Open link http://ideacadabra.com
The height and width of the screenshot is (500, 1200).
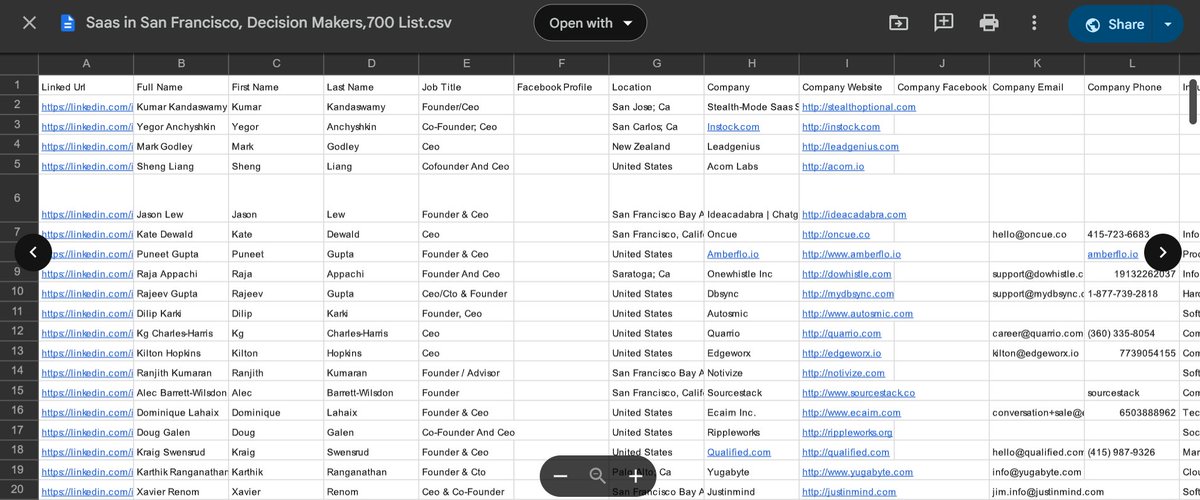854,214
